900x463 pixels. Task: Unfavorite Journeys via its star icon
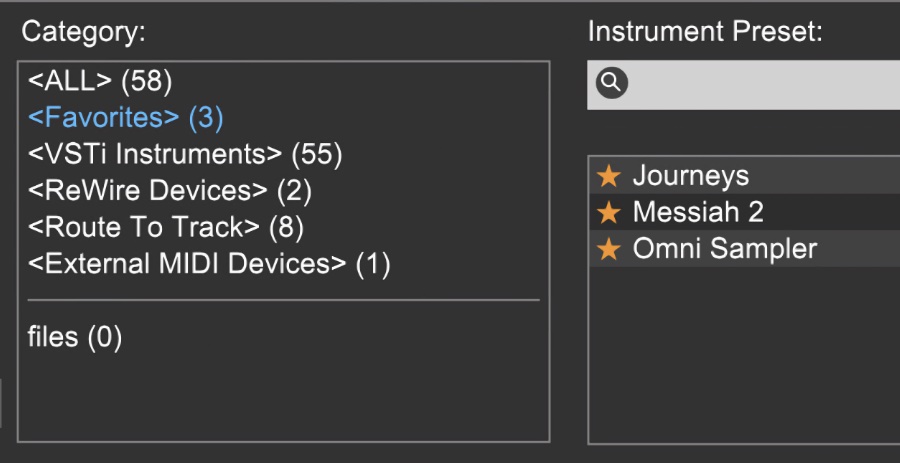point(608,176)
